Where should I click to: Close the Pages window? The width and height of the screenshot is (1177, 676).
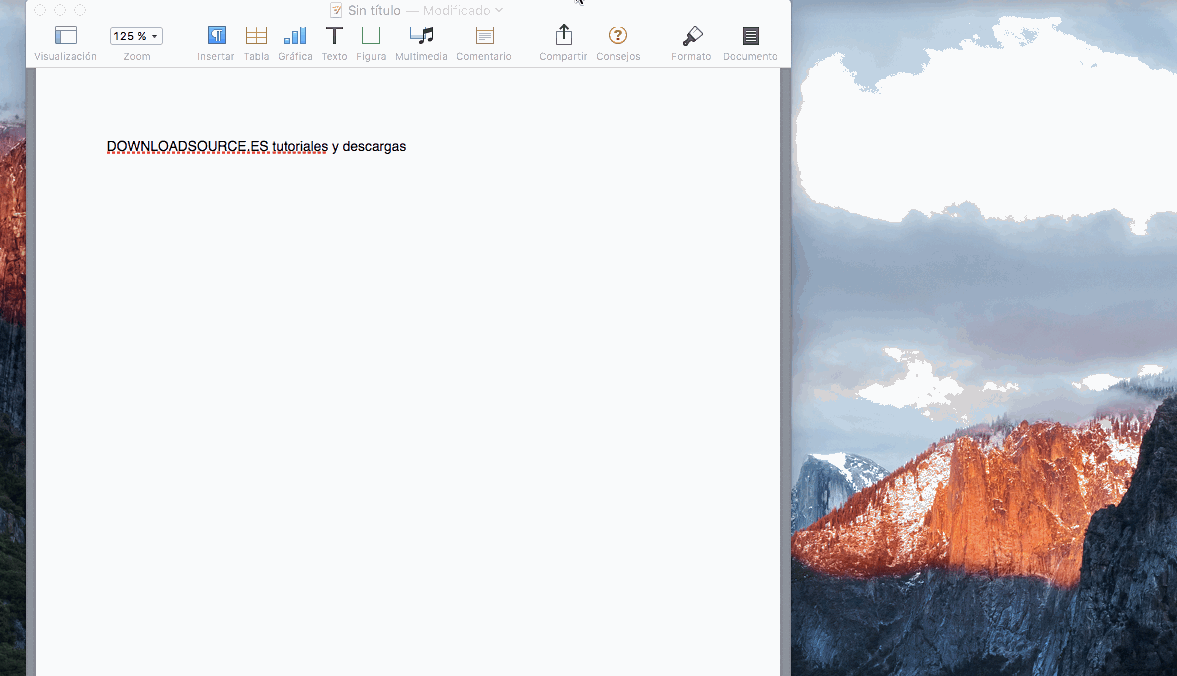tap(40, 11)
